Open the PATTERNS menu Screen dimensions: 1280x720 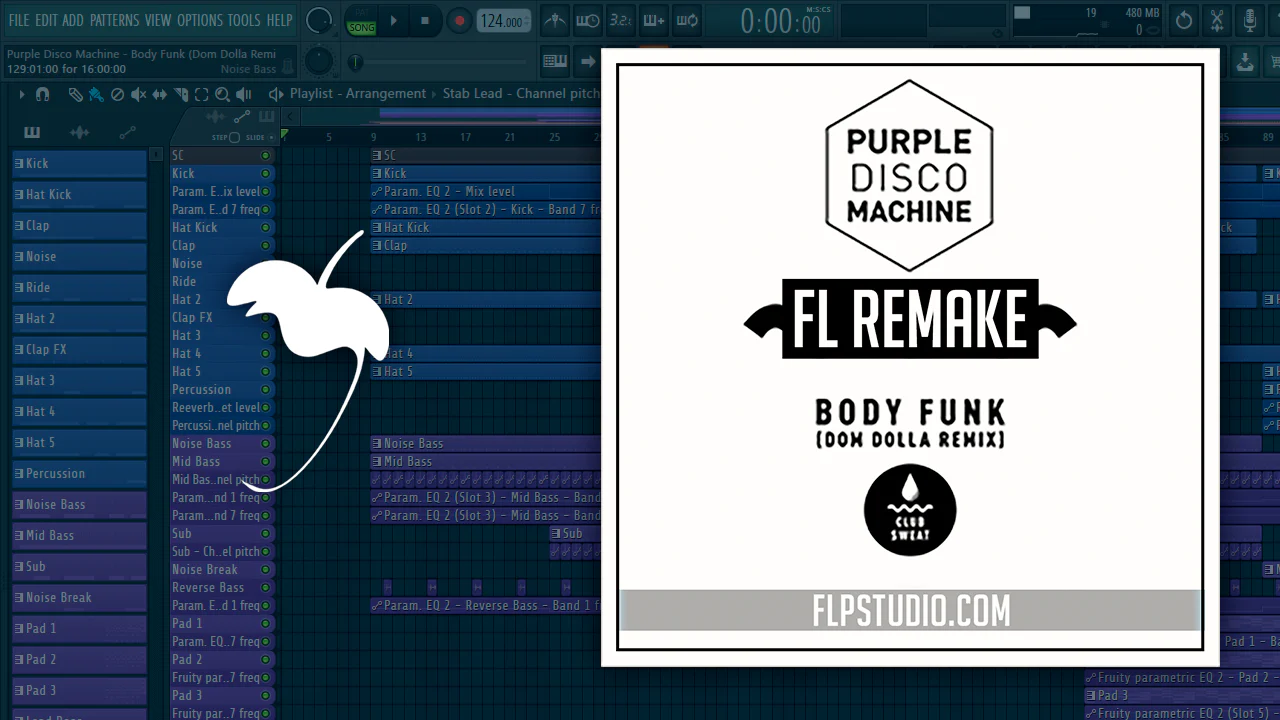point(114,20)
